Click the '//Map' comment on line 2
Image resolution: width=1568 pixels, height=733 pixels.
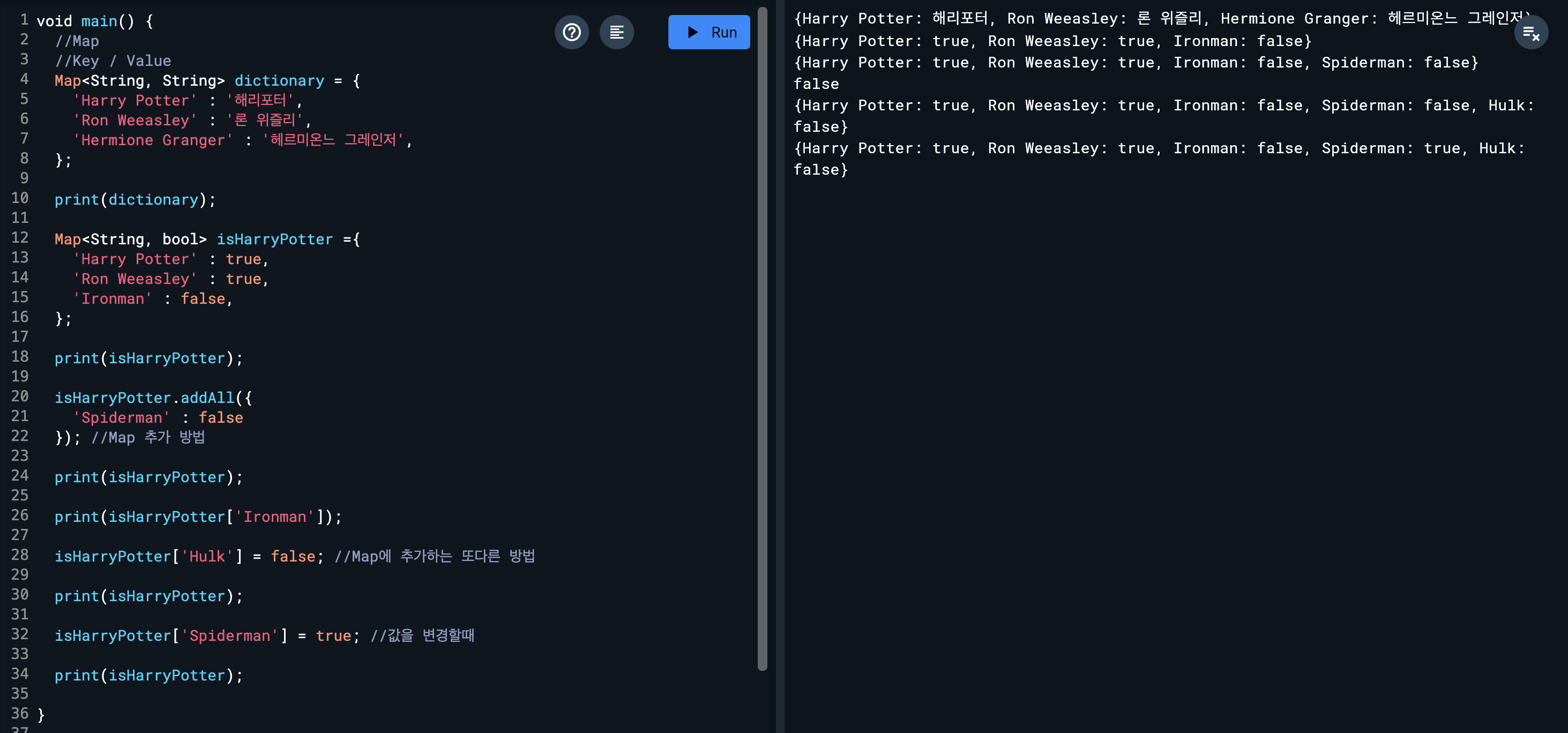[77, 41]
